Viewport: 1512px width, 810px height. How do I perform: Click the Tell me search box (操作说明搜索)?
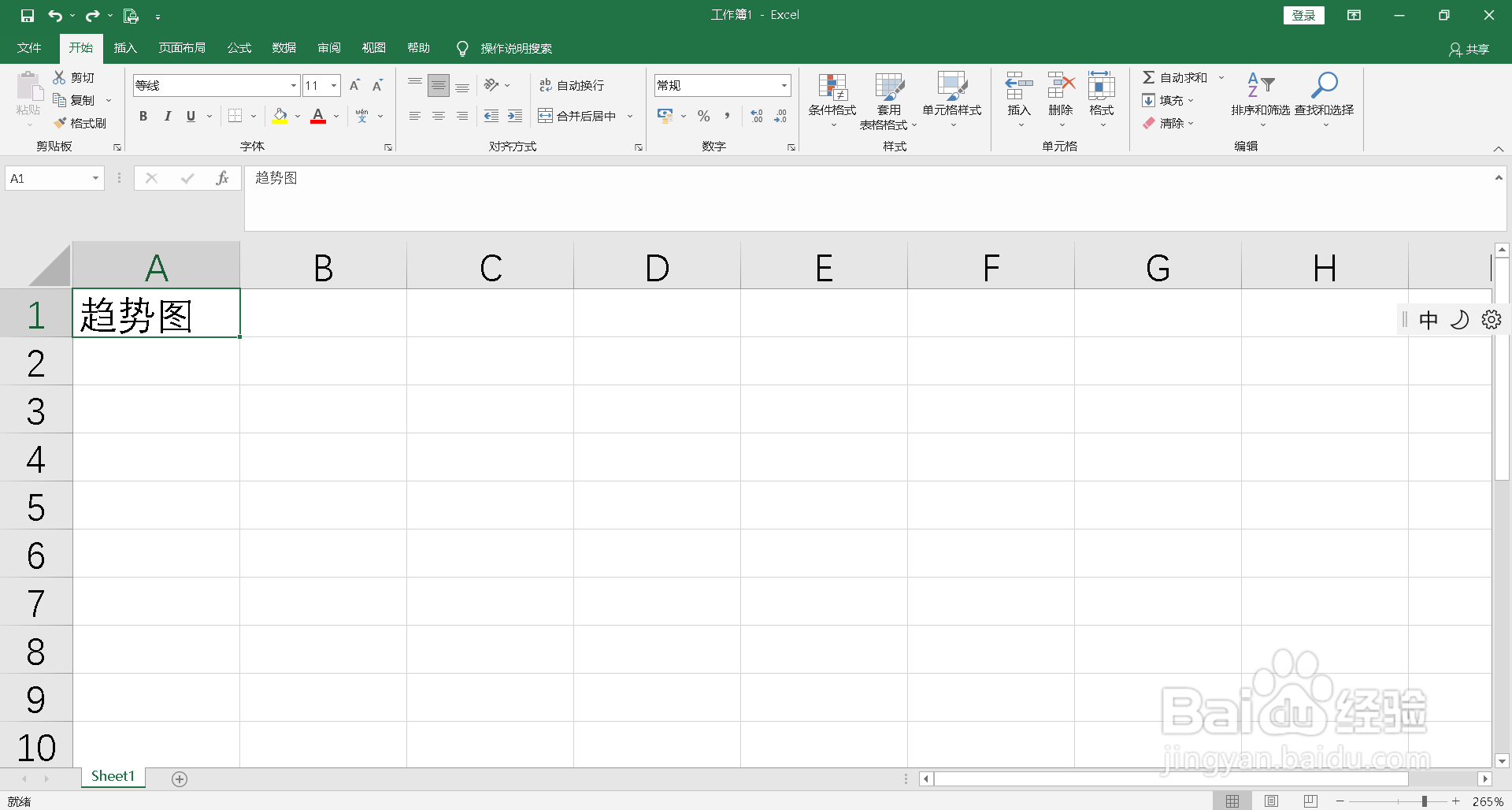[x=516, y=49]
